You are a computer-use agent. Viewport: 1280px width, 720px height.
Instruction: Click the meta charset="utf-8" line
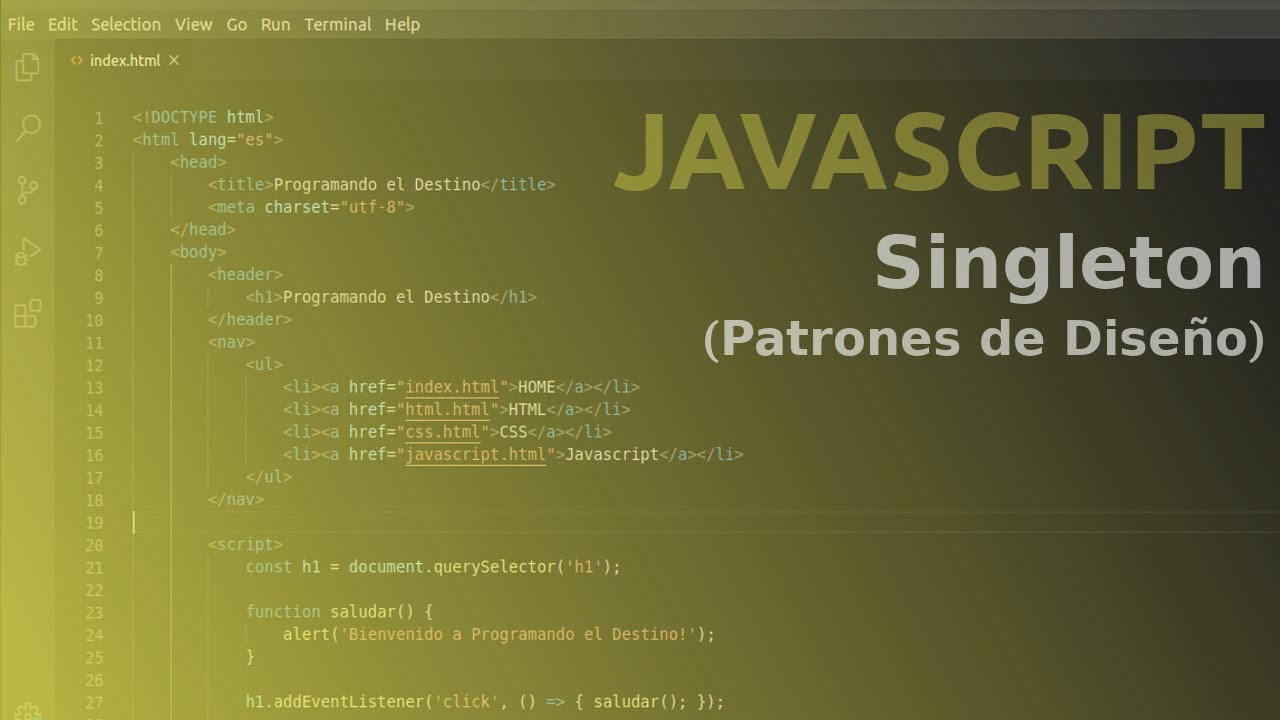pos(311,207)
